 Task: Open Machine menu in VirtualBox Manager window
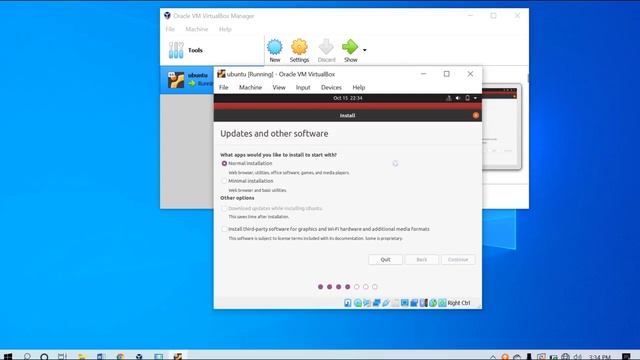[x=197, y=29]
